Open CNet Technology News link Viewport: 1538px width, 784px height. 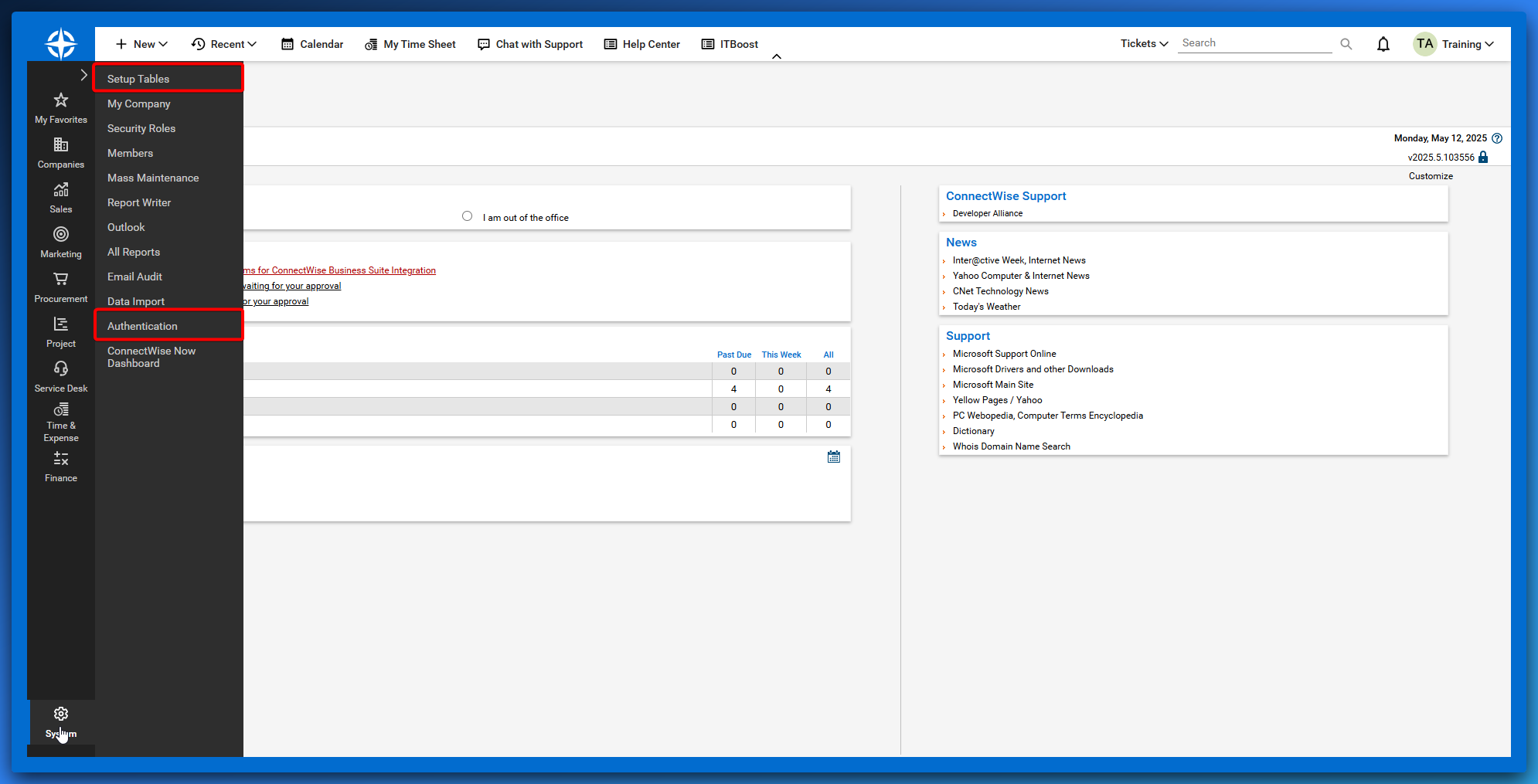(x=1000, y=291)
